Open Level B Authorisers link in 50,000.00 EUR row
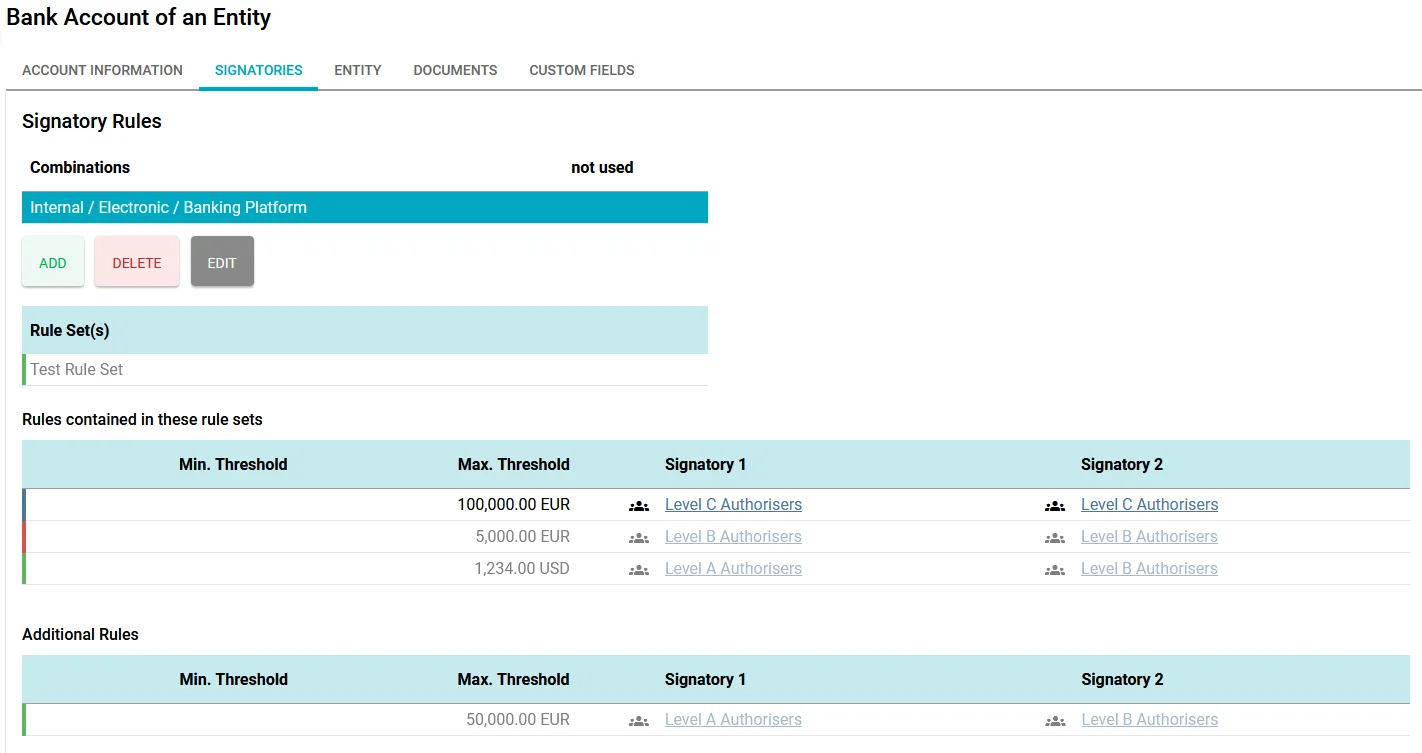Image resolution: width=1422 pixels, height=753 pixels. pos(1149,720)
